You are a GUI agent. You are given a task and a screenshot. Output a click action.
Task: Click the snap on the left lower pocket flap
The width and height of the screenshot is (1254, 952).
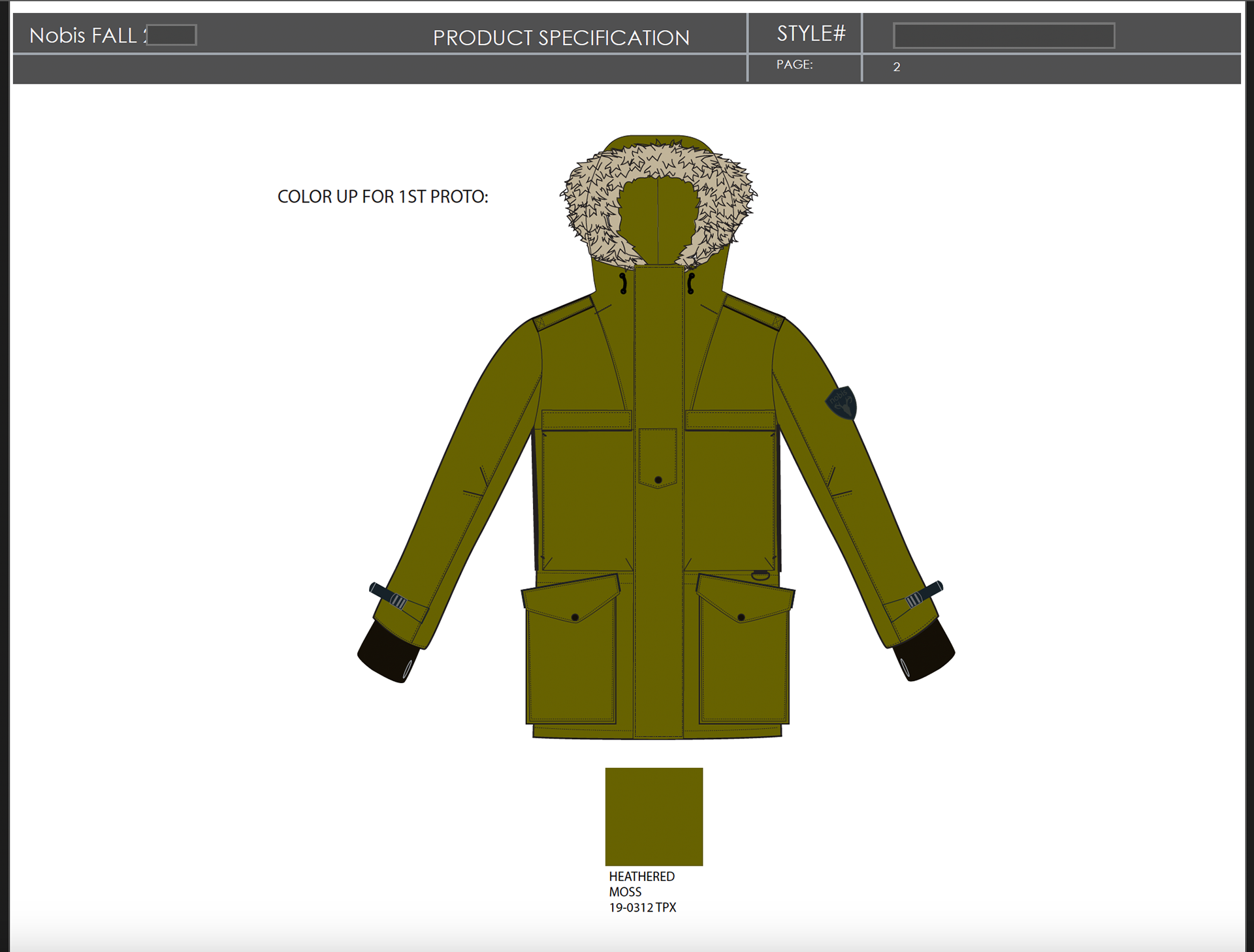[575, 617]
